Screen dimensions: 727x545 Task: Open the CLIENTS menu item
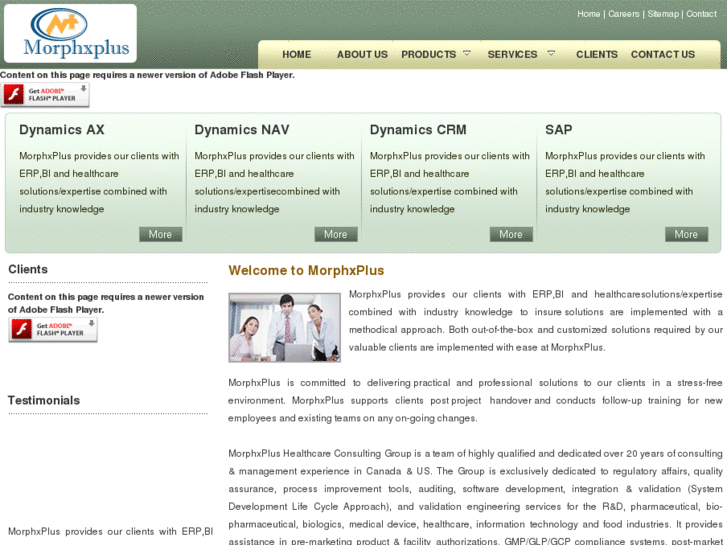point(597,54)
